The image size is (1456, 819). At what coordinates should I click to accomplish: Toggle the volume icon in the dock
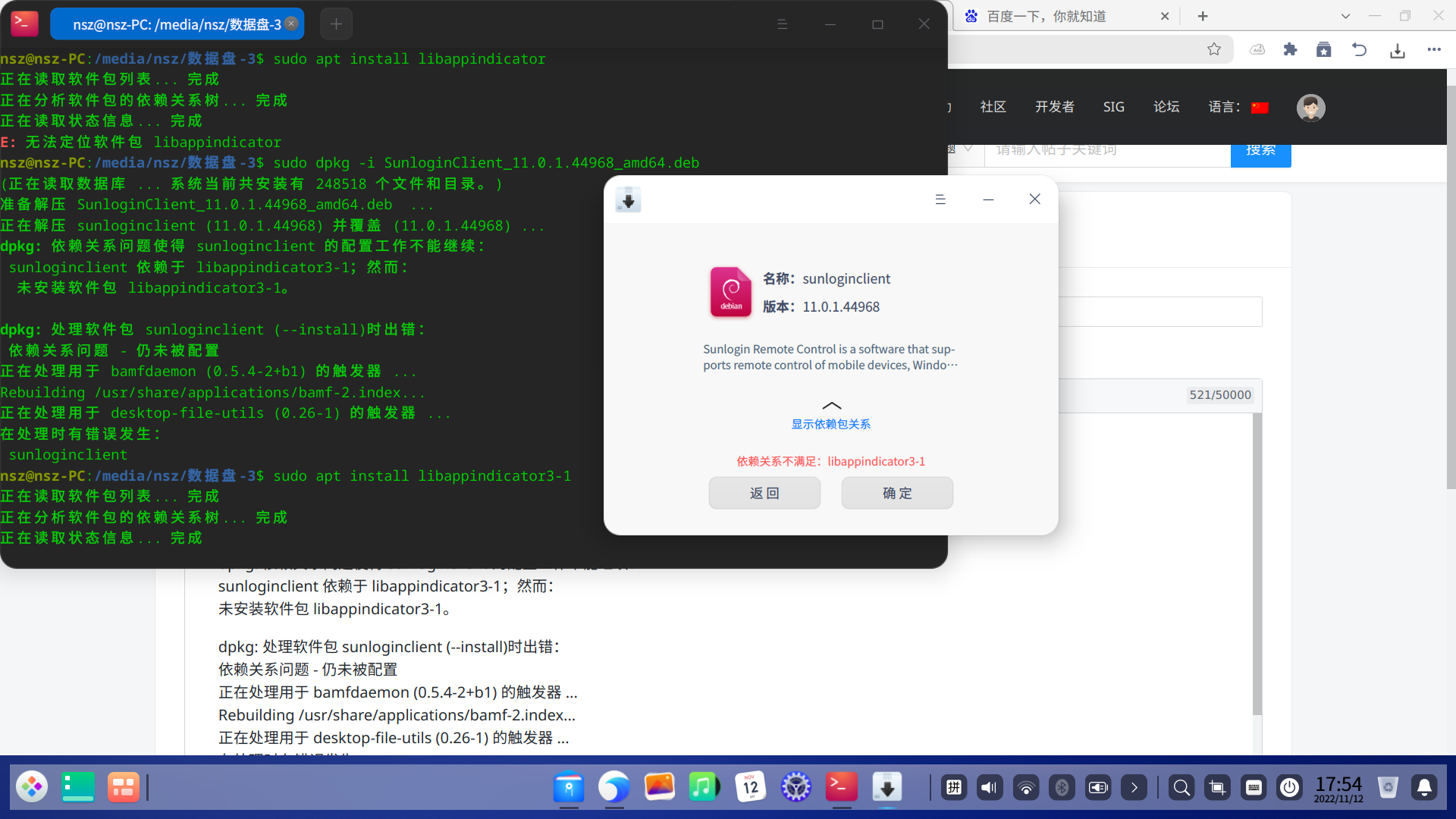(x=989, y=787)
